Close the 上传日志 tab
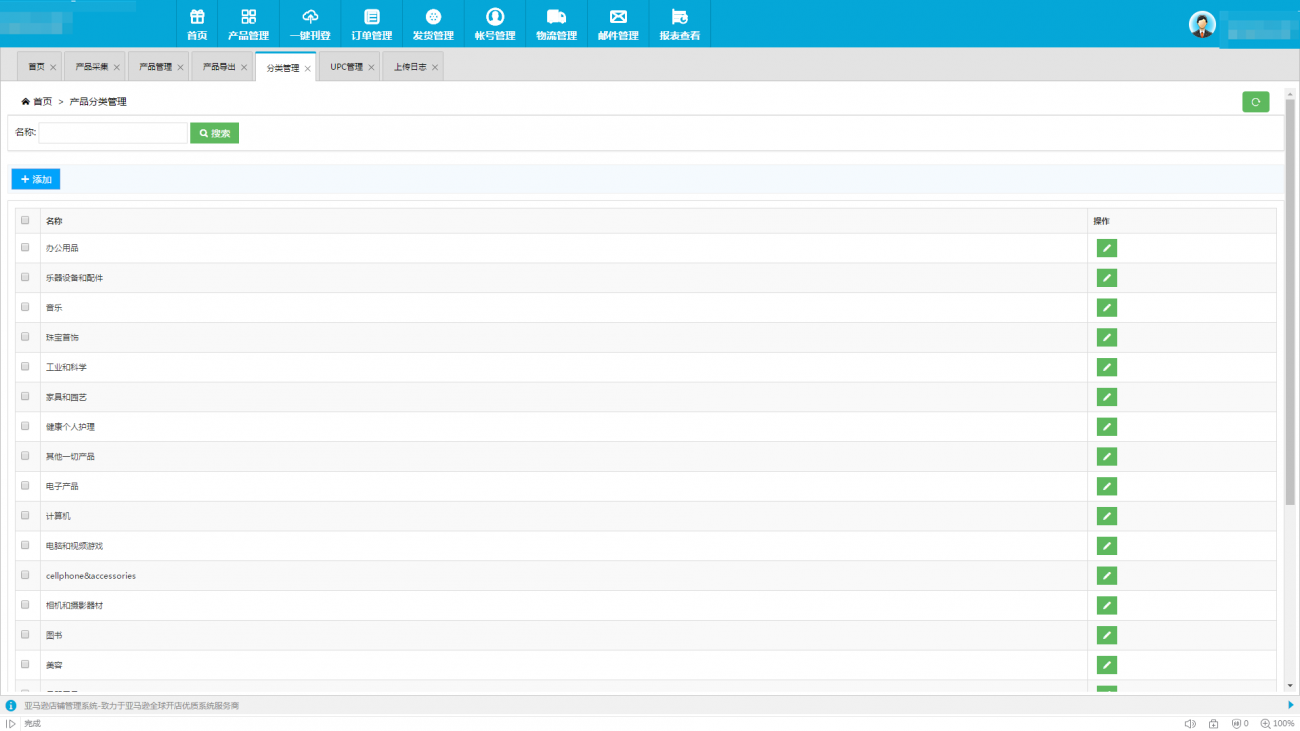This screenshot has height=731, width=1300. coord(435,68)
